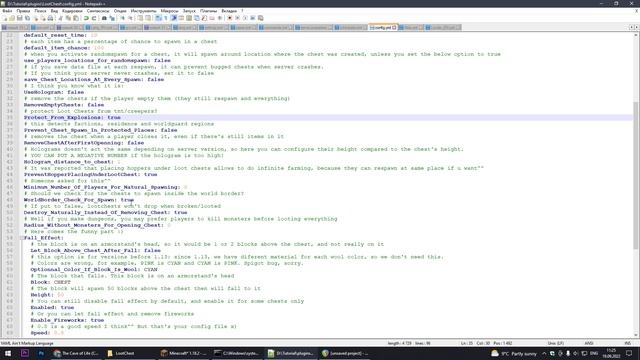Click the Cut toolbar icon
640x360 pixels.
(60, 18)
